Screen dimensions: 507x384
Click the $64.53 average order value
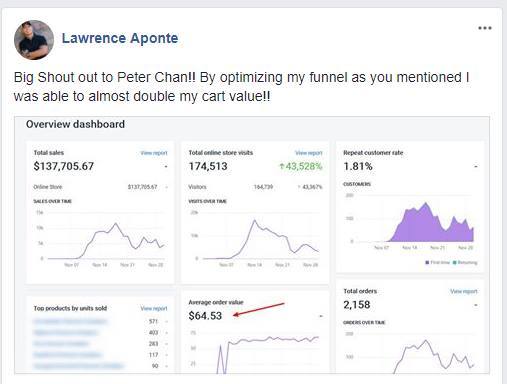205,316
